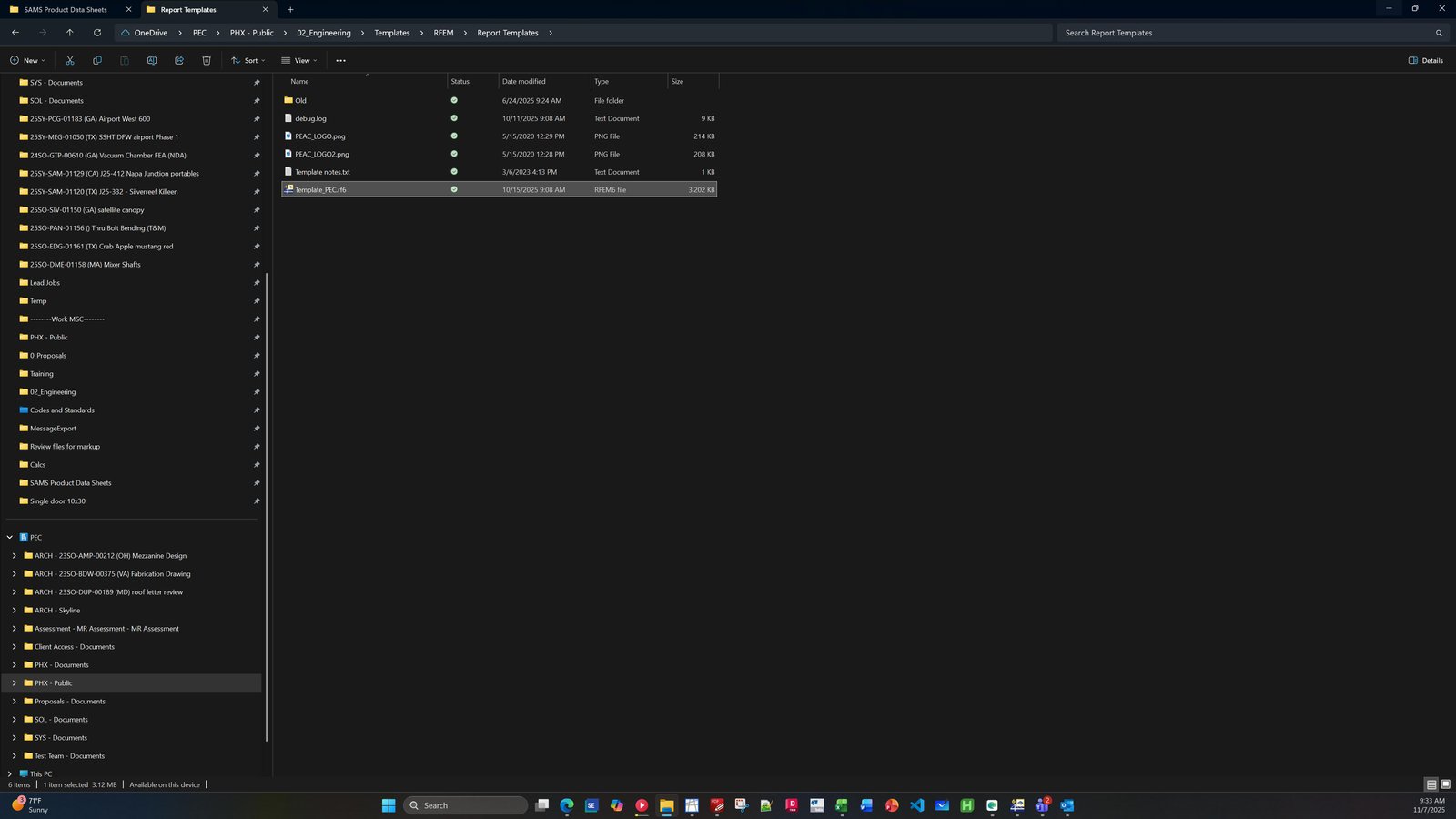The image size is (1456, 819).
Task: Collapse the PEC tree node
Action: [10, 538]
